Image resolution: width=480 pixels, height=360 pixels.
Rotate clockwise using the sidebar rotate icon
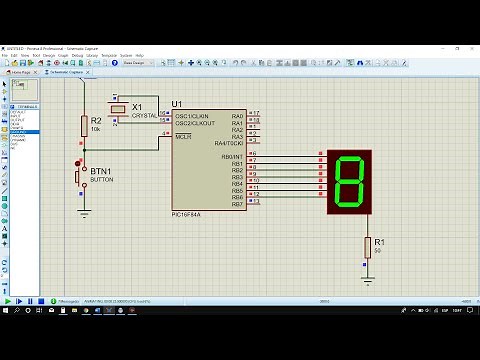pos(4,262)
